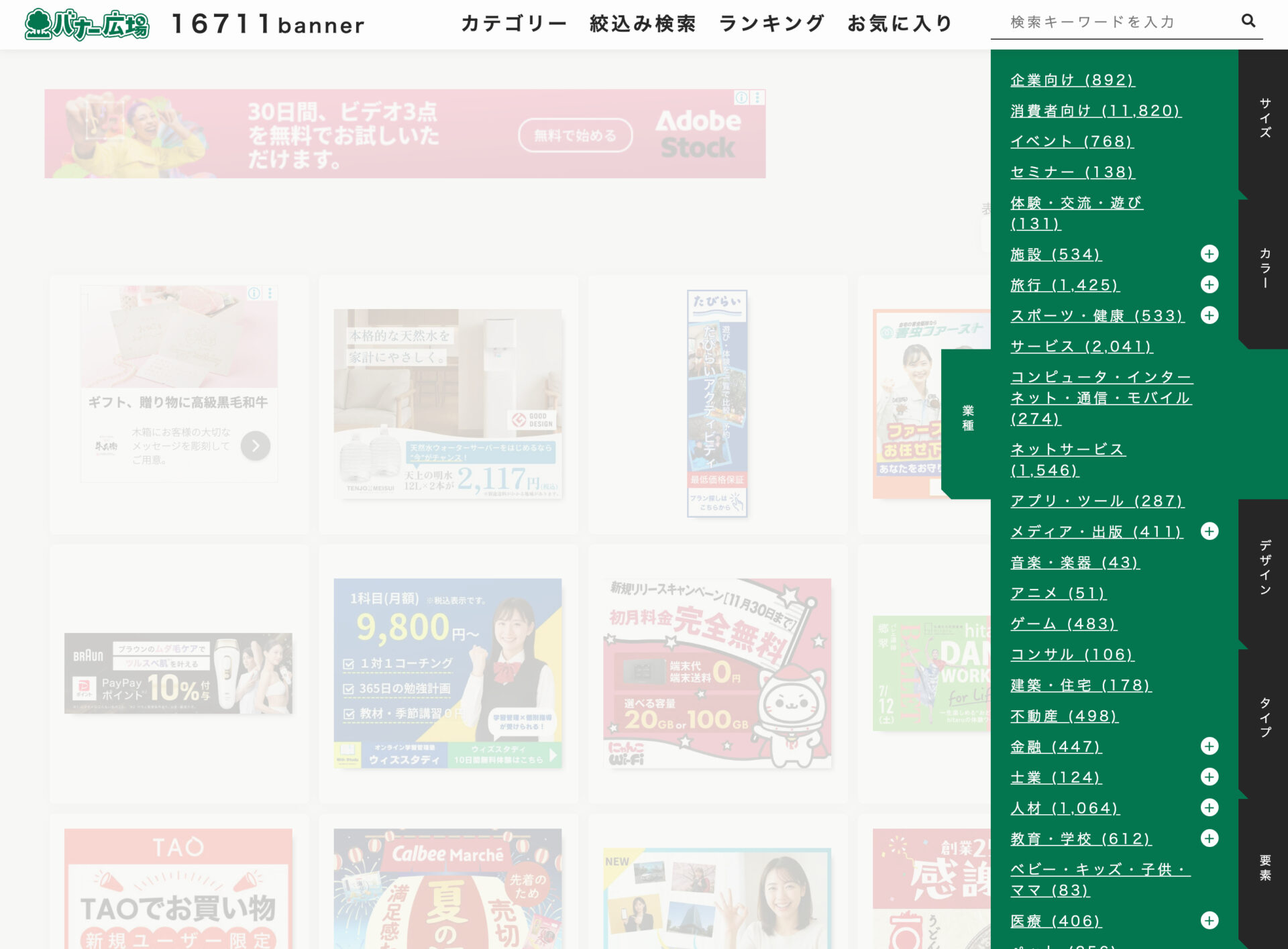The image size is (1288, 949).
Task: Switch to the サイズ filter tab
Action: 1264,118
